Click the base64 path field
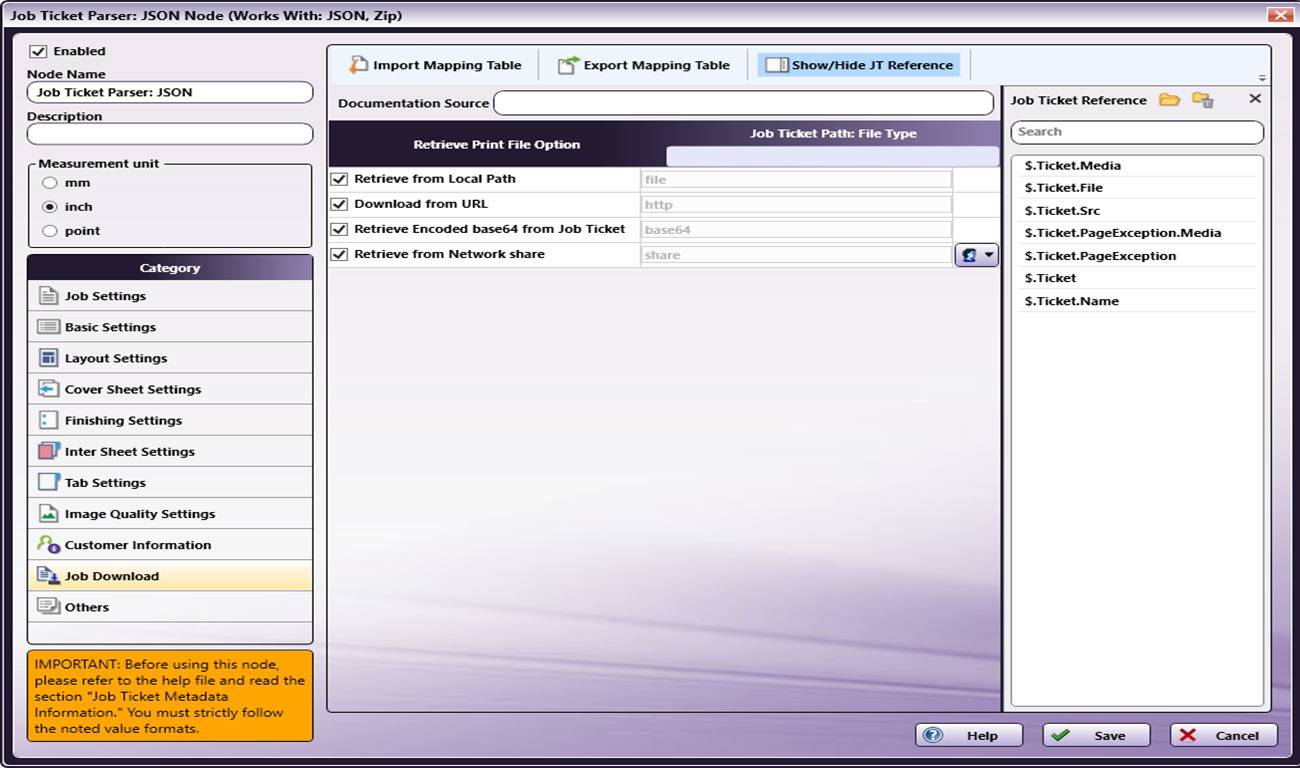The height and width of the screenshot is (768, 1300). pyautogui.click(x=796, y=229)
